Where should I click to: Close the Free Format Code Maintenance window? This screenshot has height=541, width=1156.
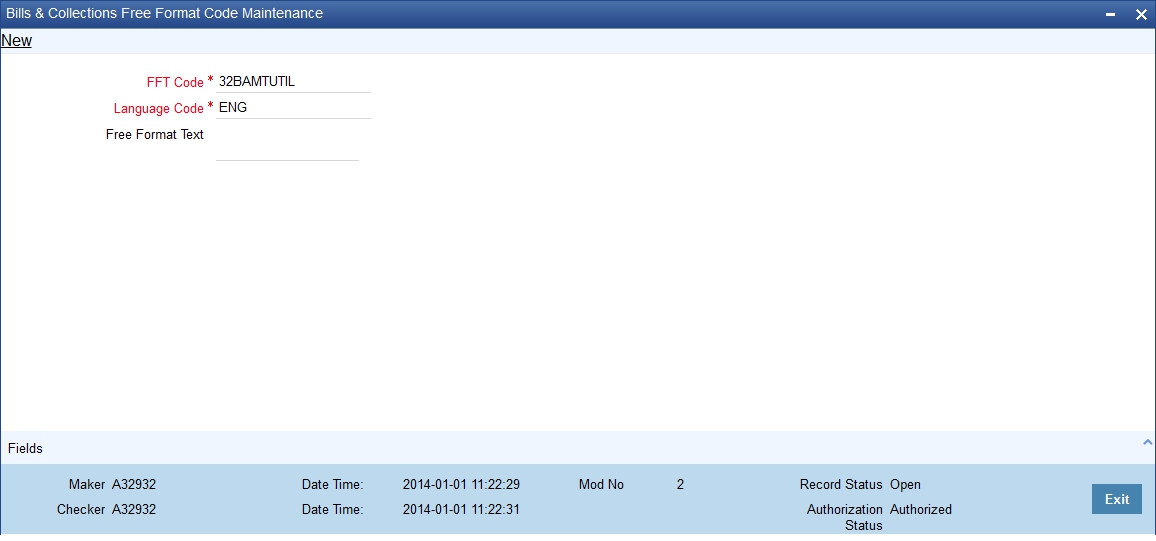(x=1141, y=14)
